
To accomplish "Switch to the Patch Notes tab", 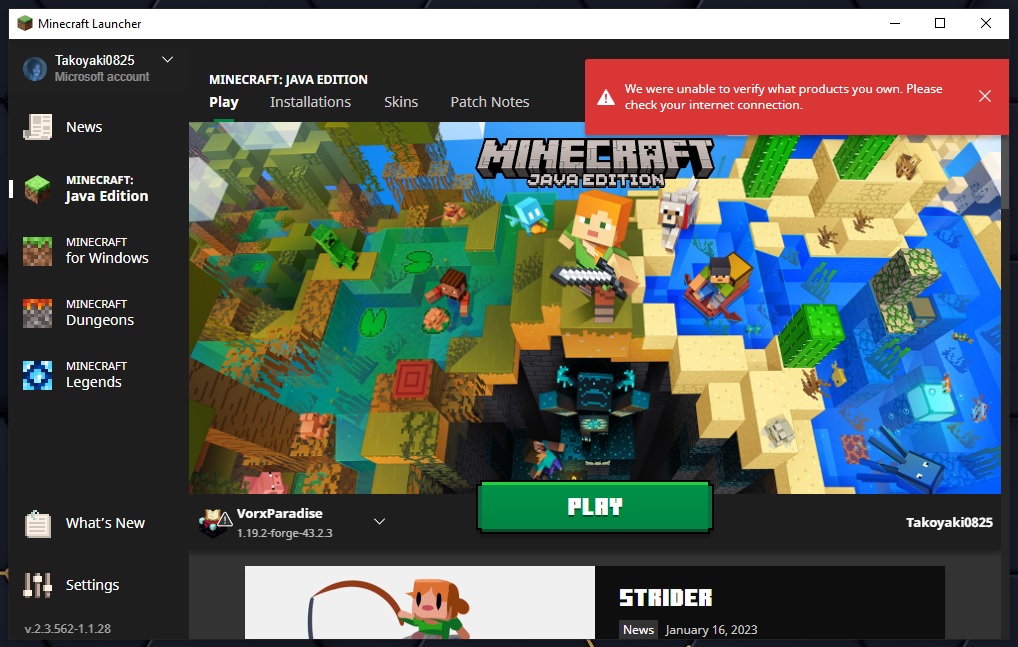I will tap(490, 102).
